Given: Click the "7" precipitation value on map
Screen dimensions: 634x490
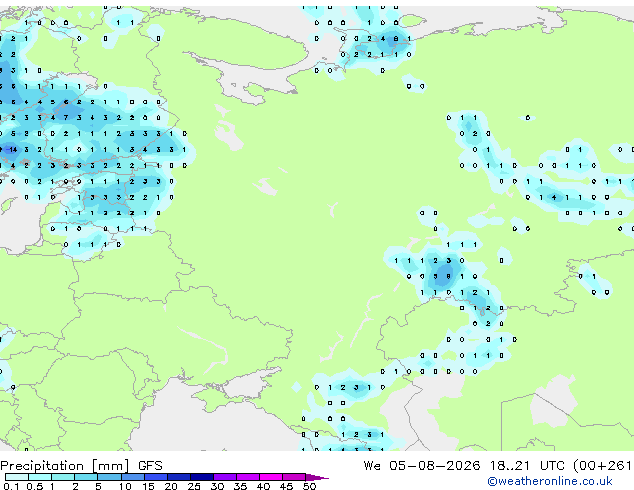Looking at the screenshot, I should (66, 118).
